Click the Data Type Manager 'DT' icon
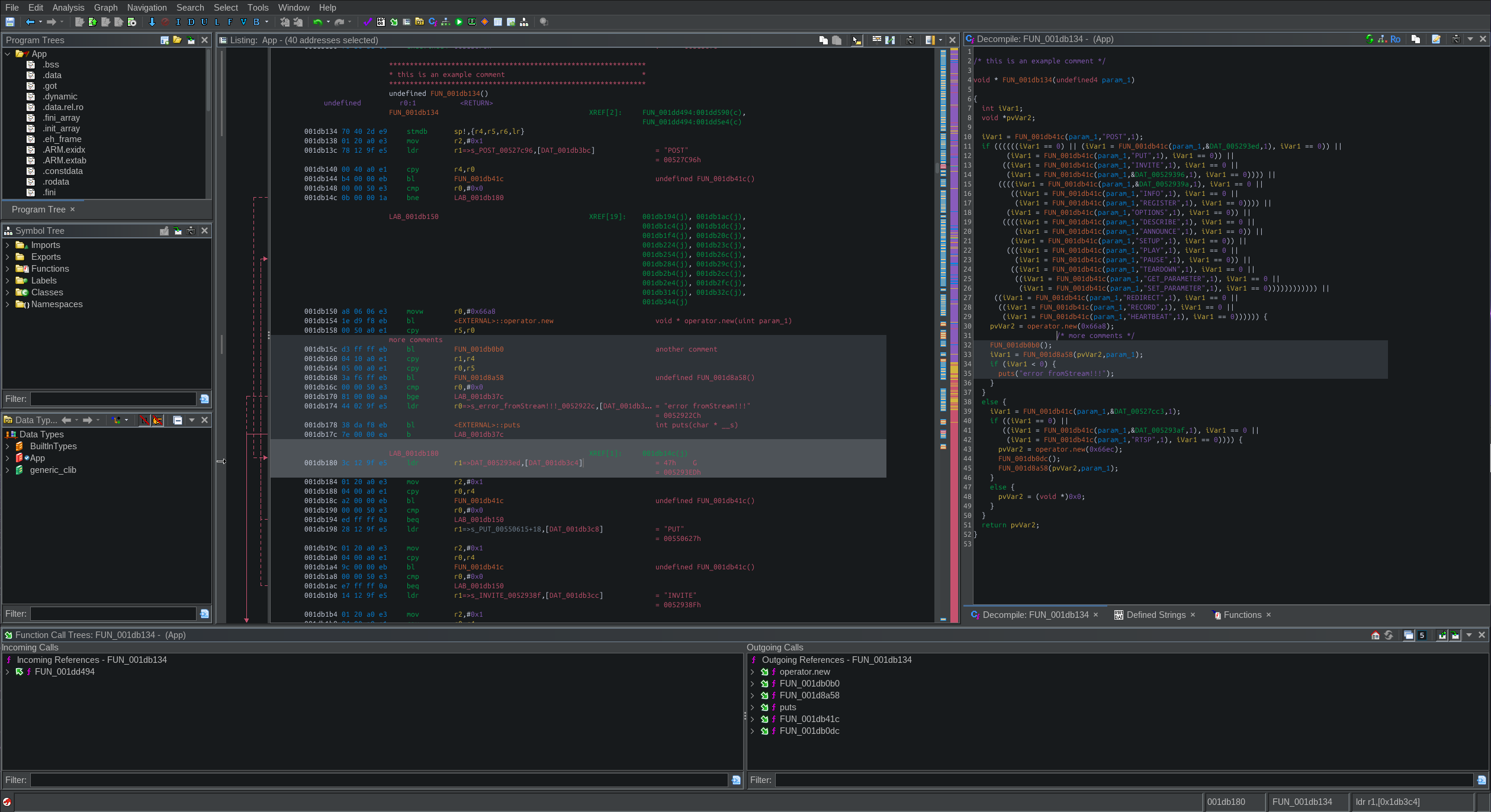The height and width of the screenshot is (812, 1491). 419,22
